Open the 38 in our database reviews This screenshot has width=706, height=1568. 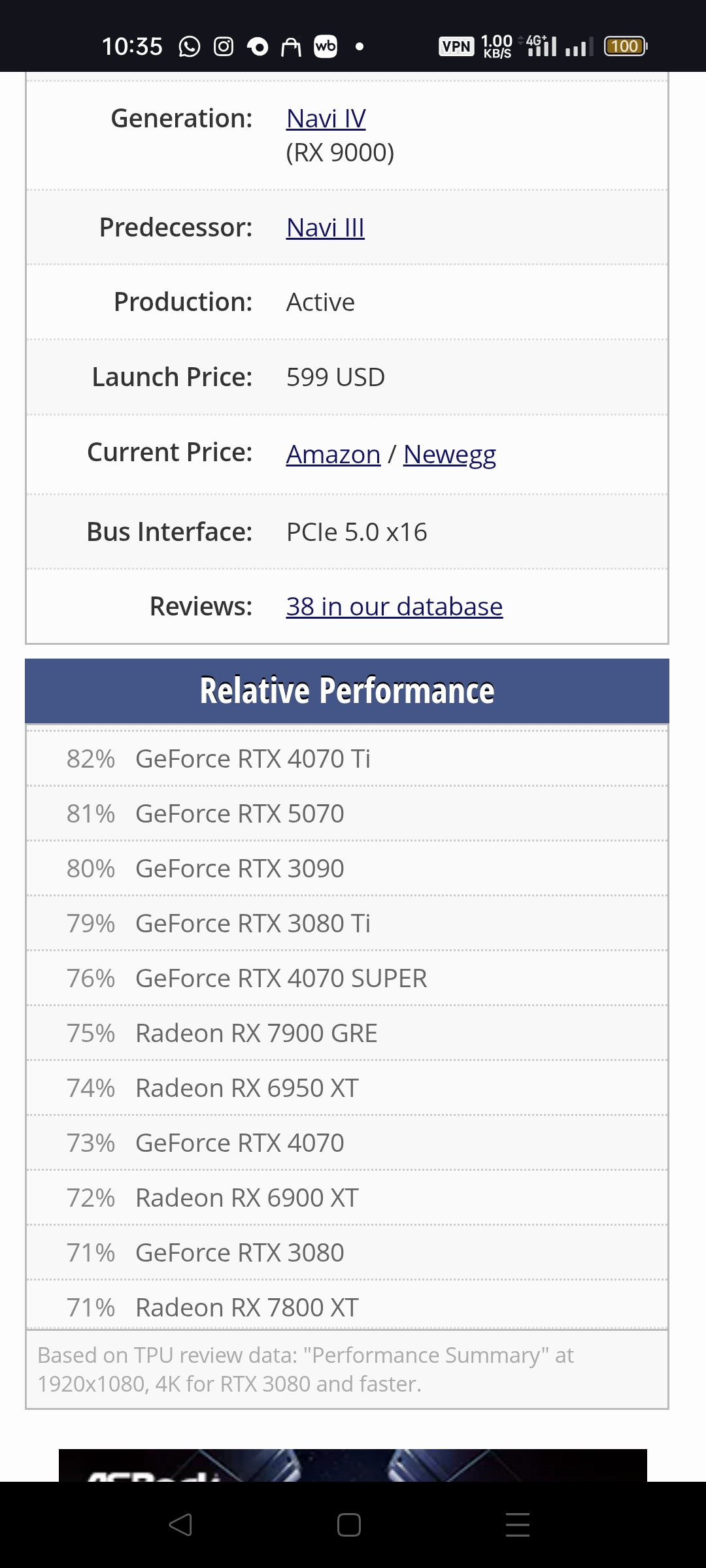(394, 607)
